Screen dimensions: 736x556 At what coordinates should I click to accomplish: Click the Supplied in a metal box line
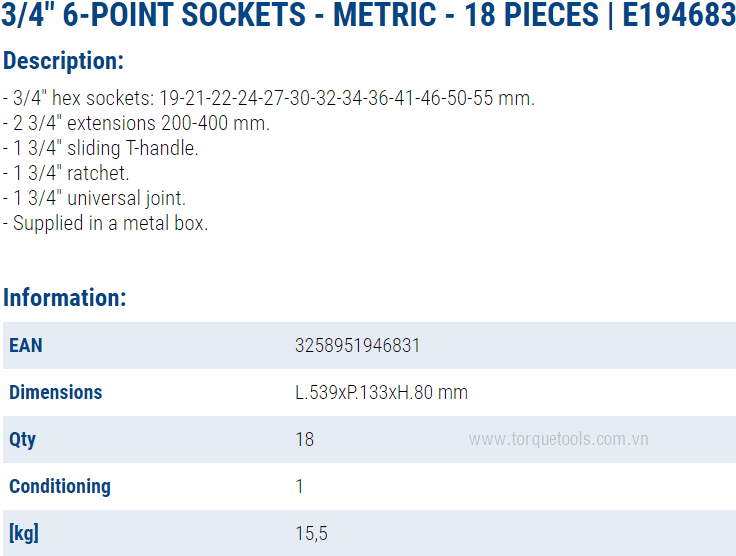[x=105, y=223]
